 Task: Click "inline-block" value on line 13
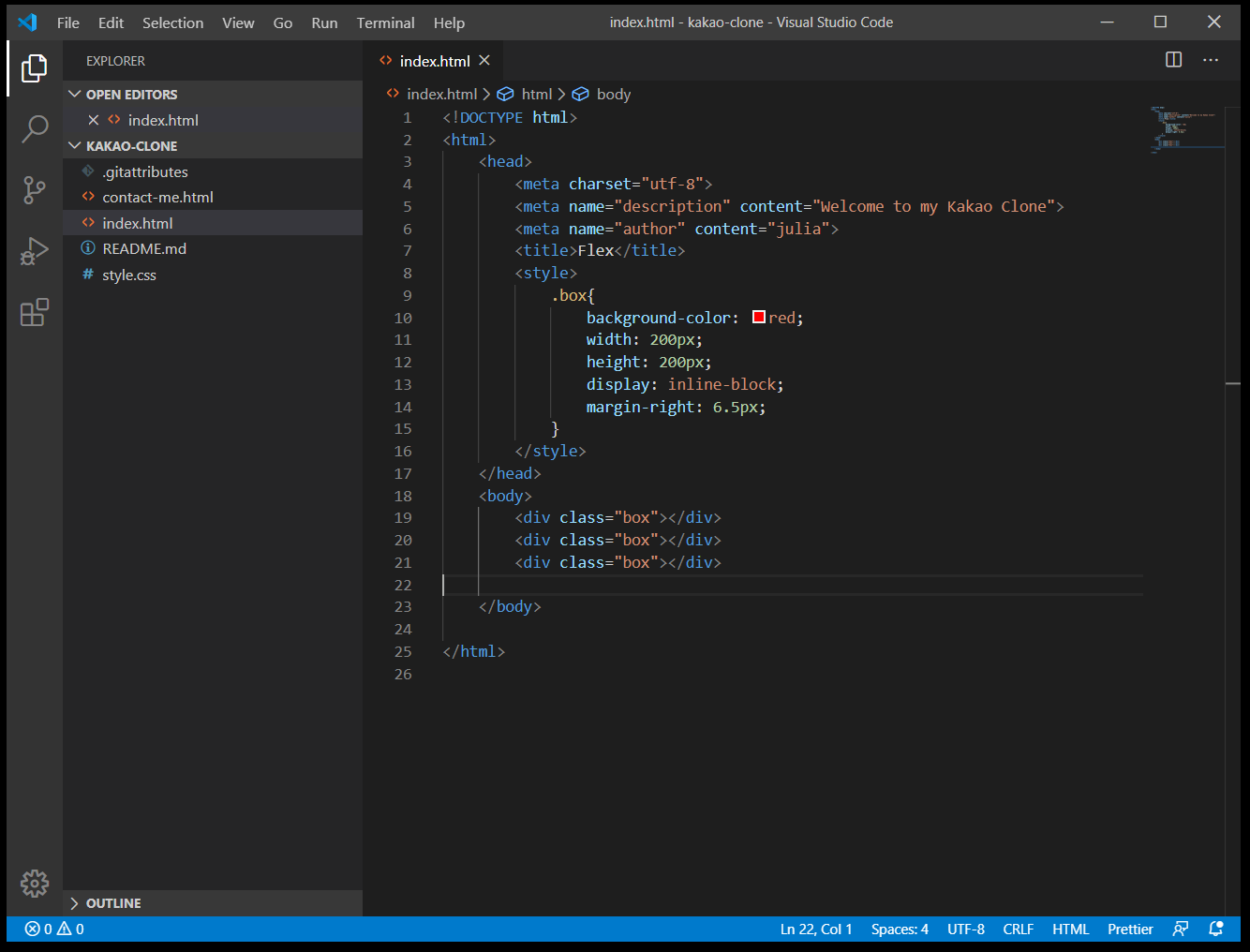722,384
